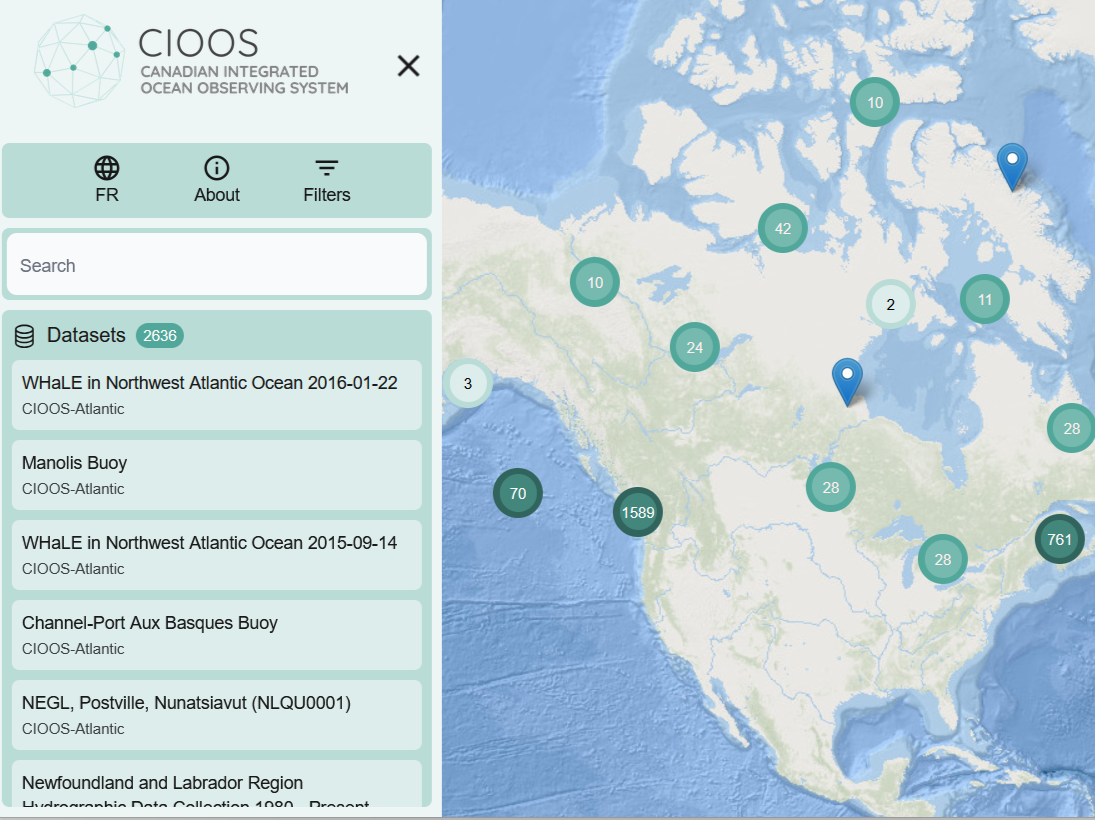Select the Manolis Buoy dataset

coord(217,474)
